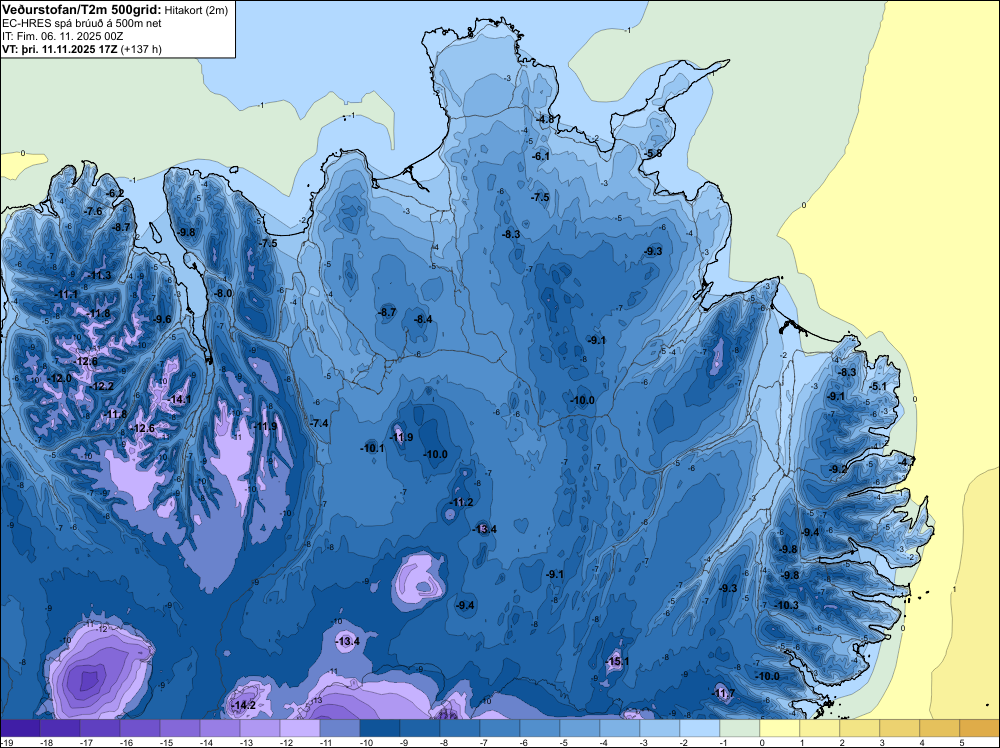
Task: Click the -11.2 temperature value
Action: tap(461, 502)
